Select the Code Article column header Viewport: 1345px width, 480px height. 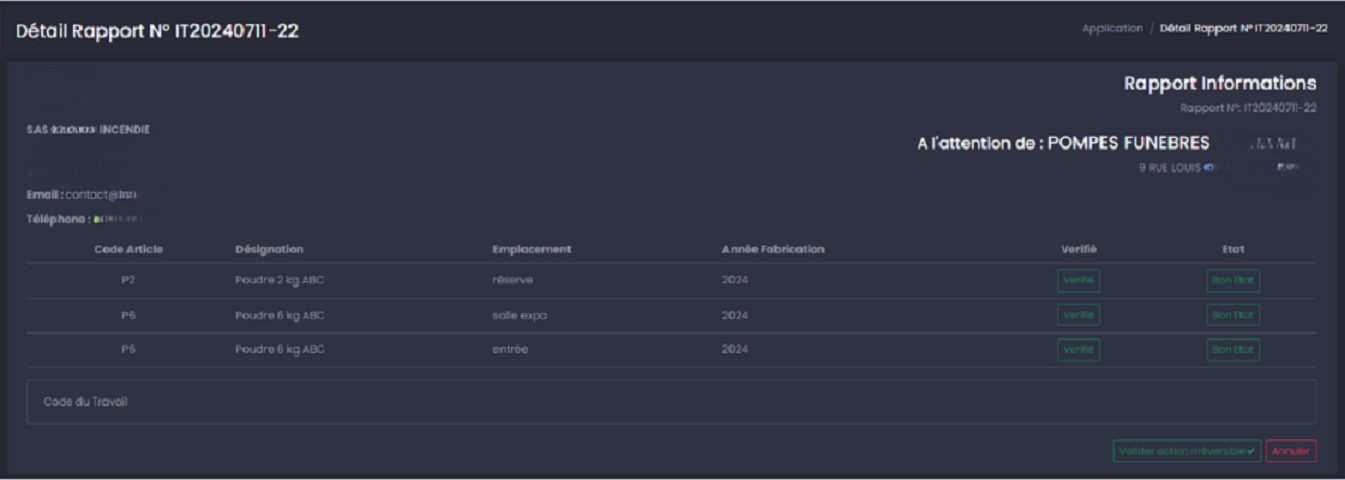pyautogui.click(x=128, y=249)
